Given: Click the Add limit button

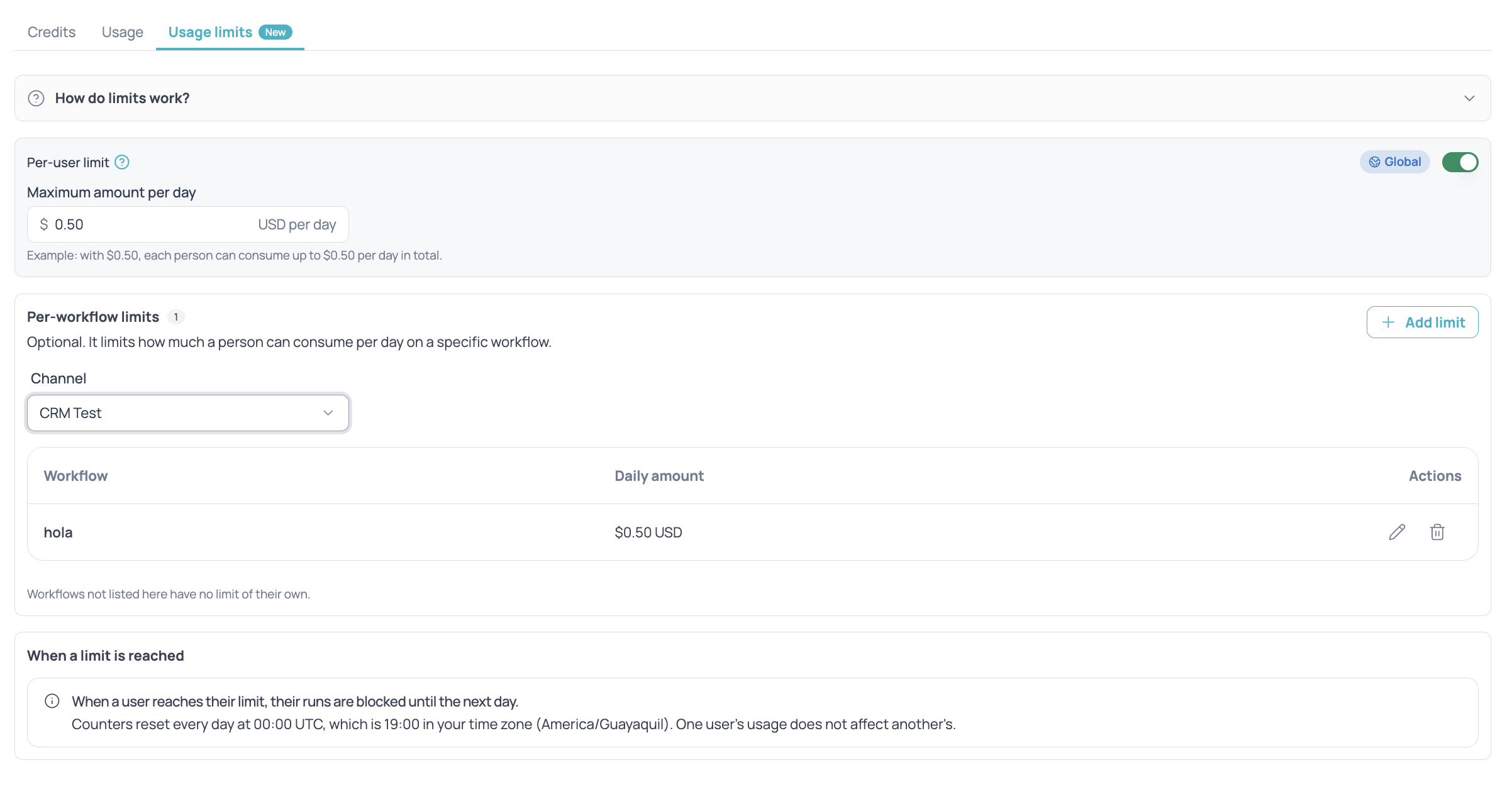Looking at the screenshot, I should coord(1422,322).
